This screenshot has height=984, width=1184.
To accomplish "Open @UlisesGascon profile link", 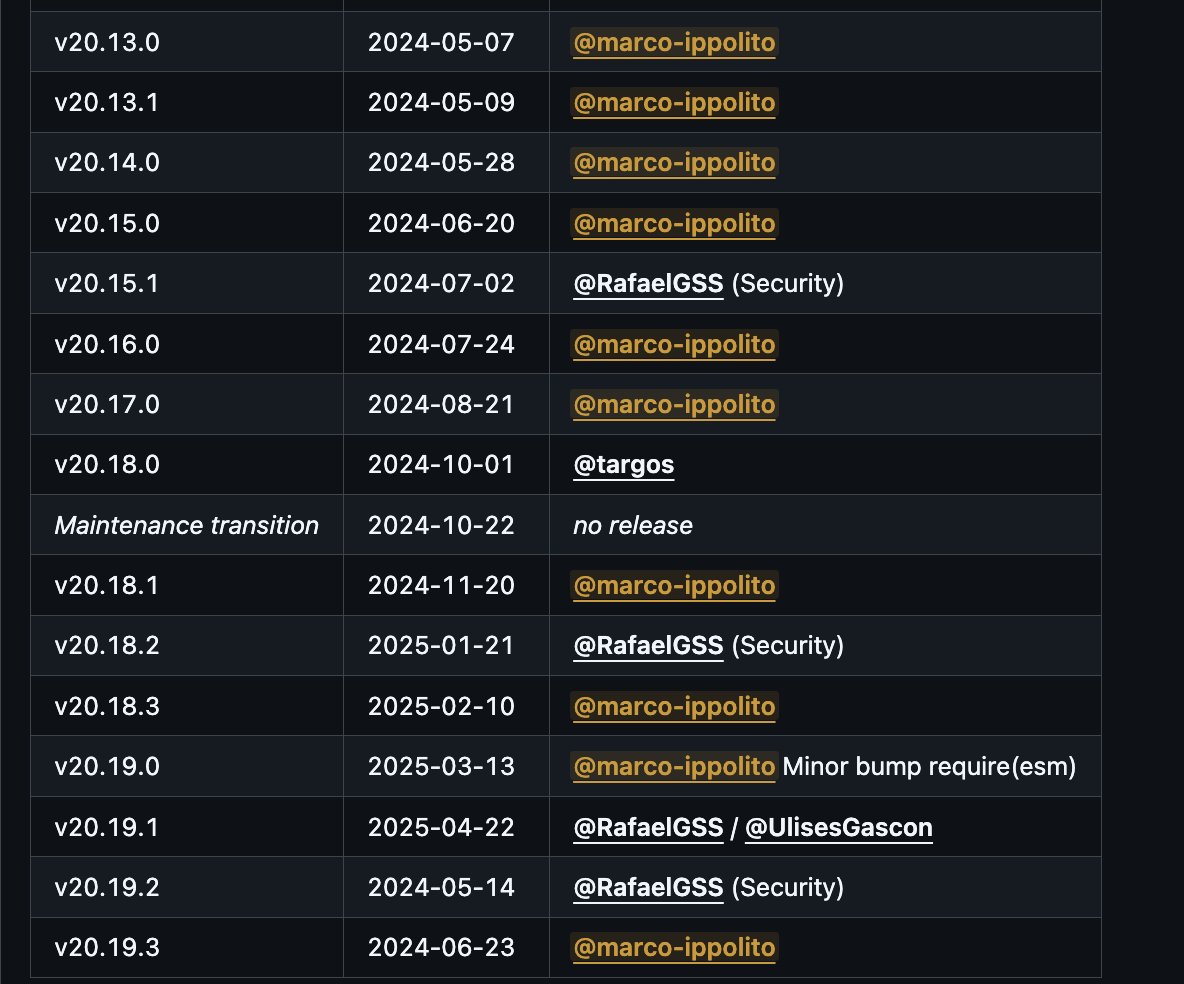I will [838, 827].
